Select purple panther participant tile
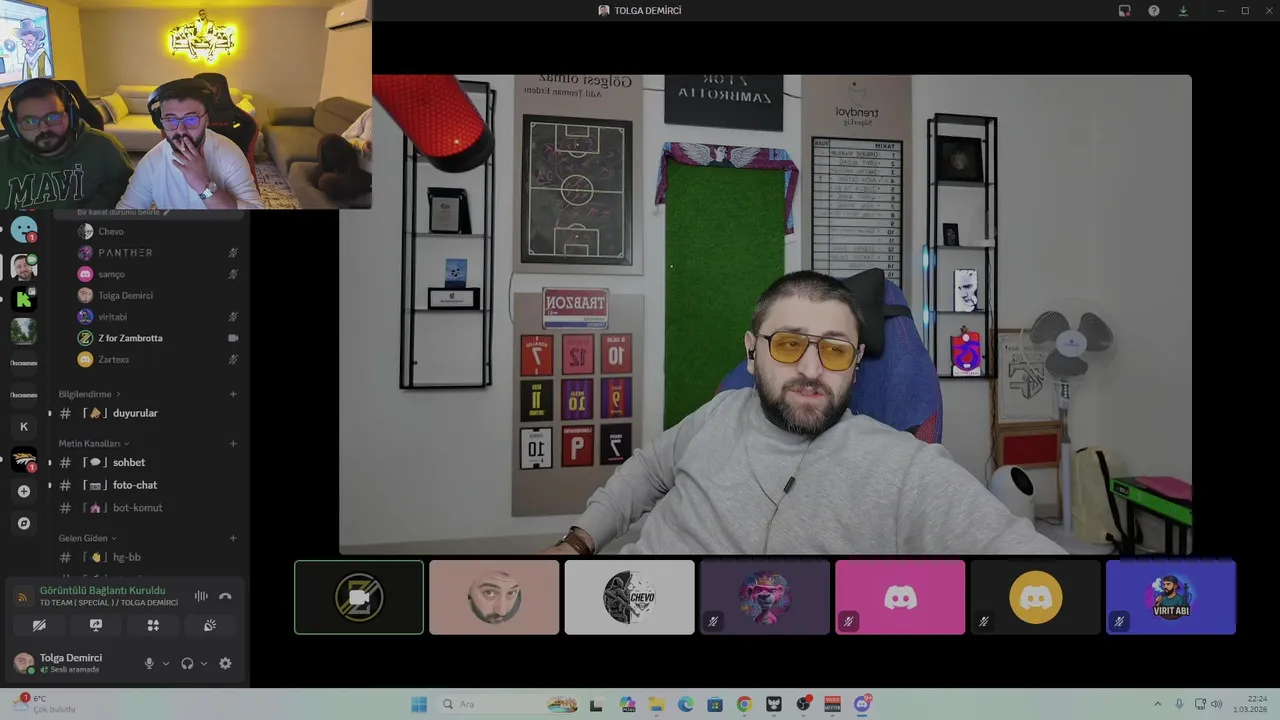Viewport: 1280px width, 720px height. point(765,597)
